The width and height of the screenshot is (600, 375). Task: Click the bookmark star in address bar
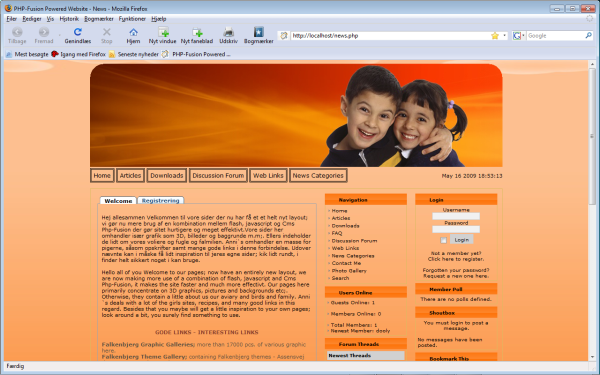[495, 36]
